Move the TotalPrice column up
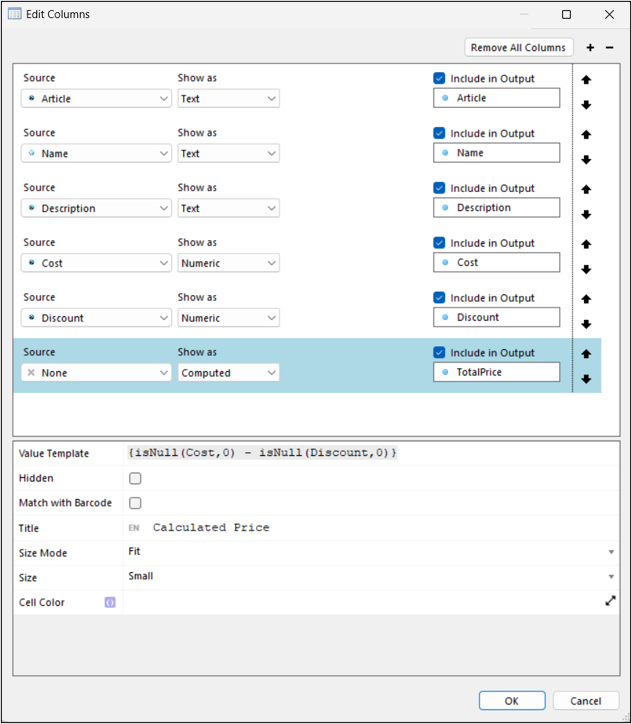632x724 pixels. click(586, 354)
